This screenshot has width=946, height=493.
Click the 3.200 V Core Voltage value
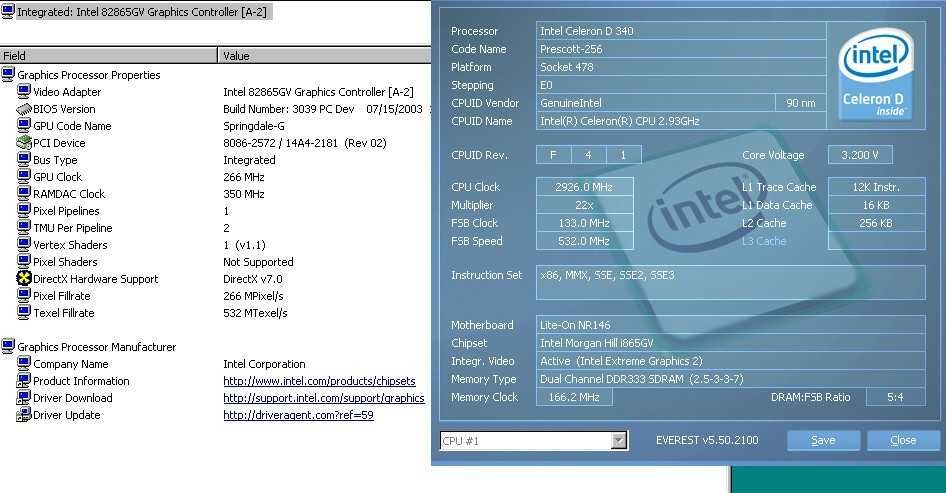860,154
